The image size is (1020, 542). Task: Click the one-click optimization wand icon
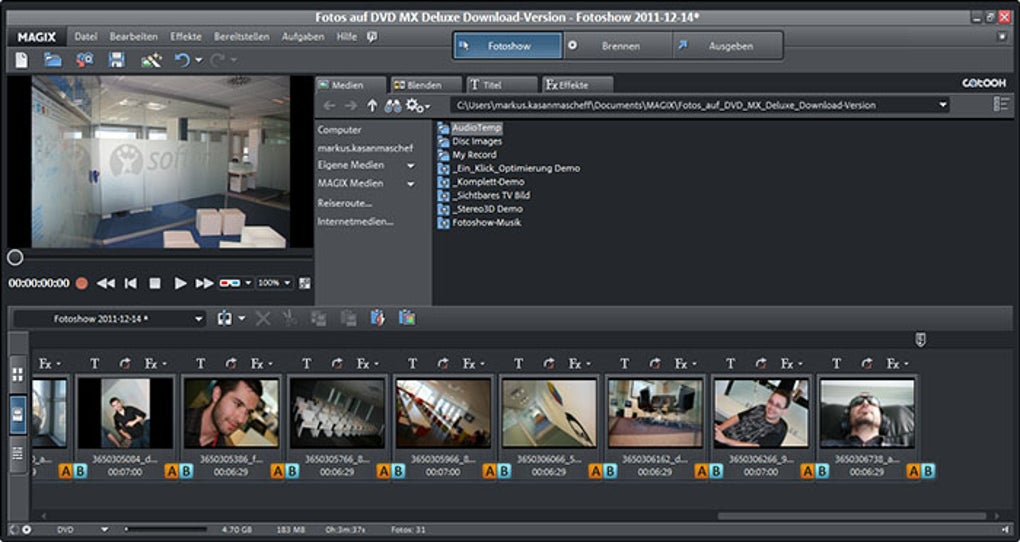pos(151,60)
